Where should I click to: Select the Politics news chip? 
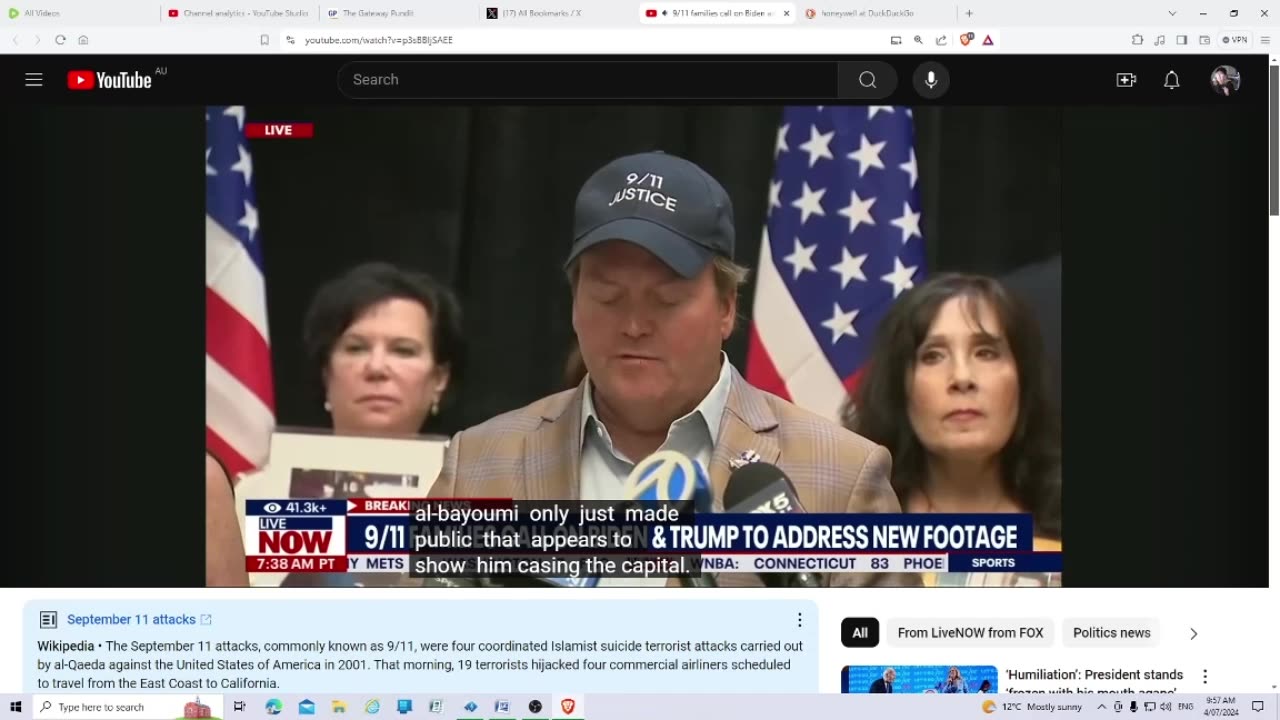click(x=1112, y=633)
